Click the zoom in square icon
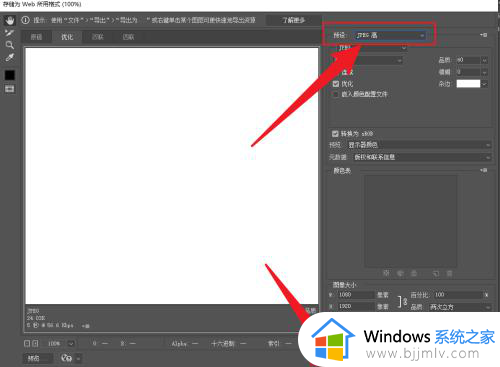The height and width of the screenshot is (367, 500). pos(35,343)
